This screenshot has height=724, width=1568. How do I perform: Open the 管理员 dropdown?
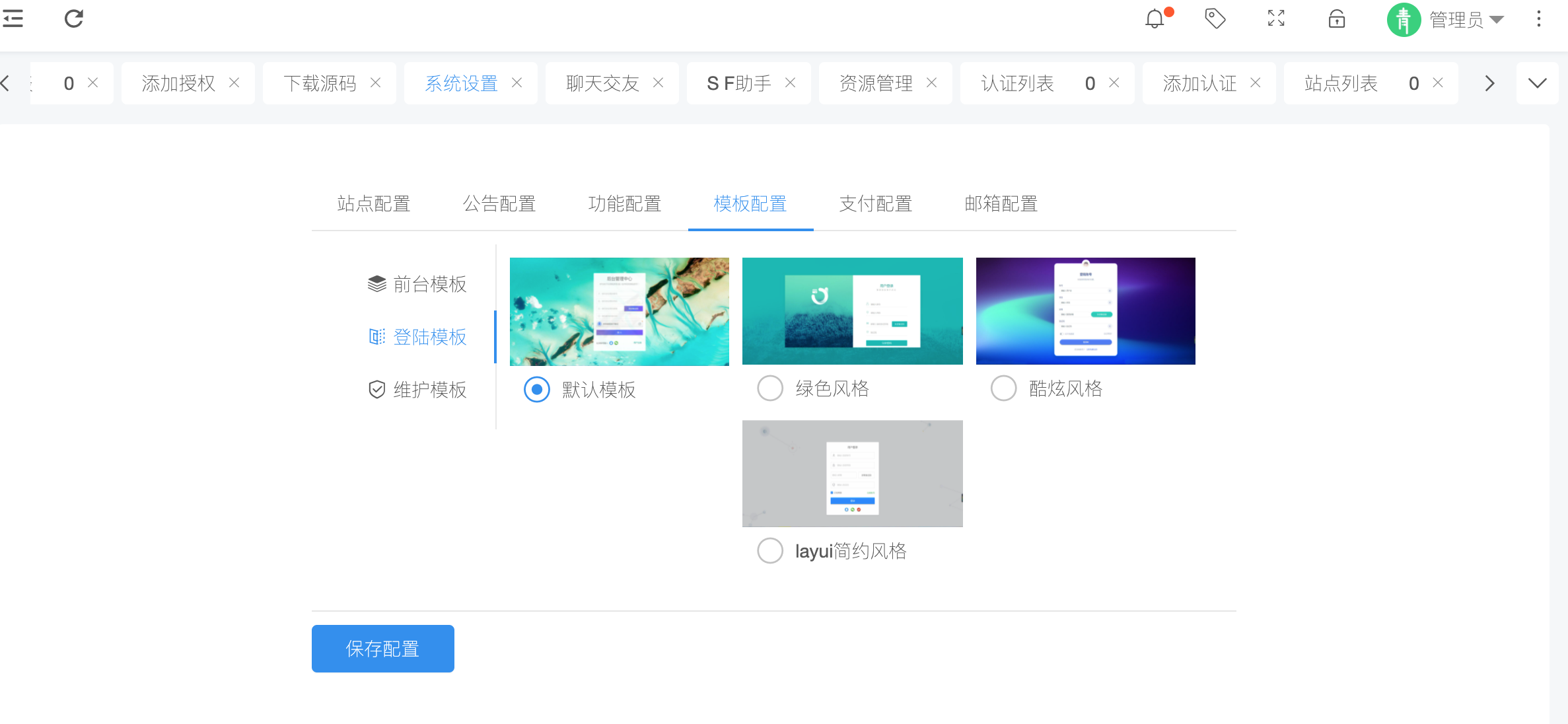point(1466,20)
